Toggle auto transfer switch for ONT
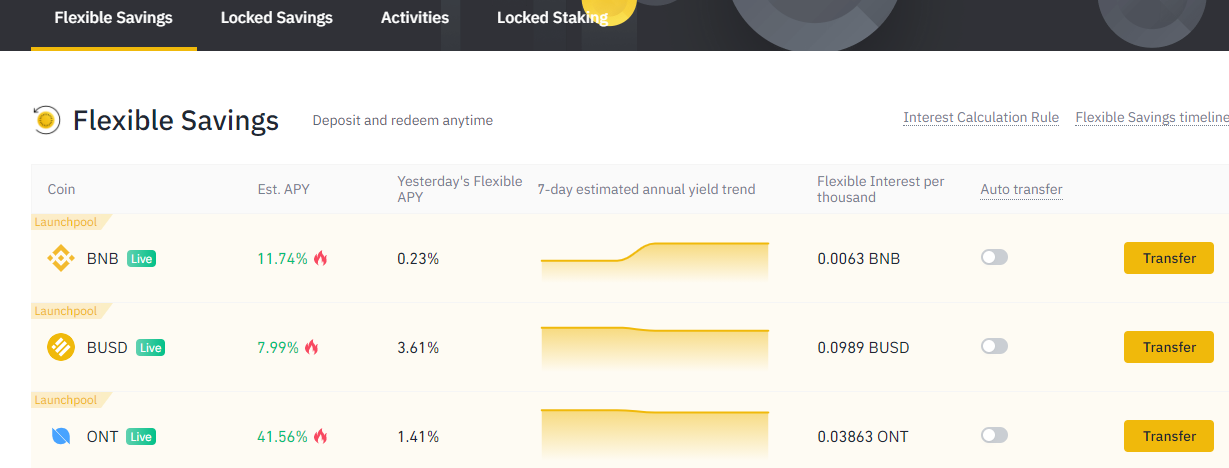The width and height of the screenshot is (1229, 468). click(994, 435)
